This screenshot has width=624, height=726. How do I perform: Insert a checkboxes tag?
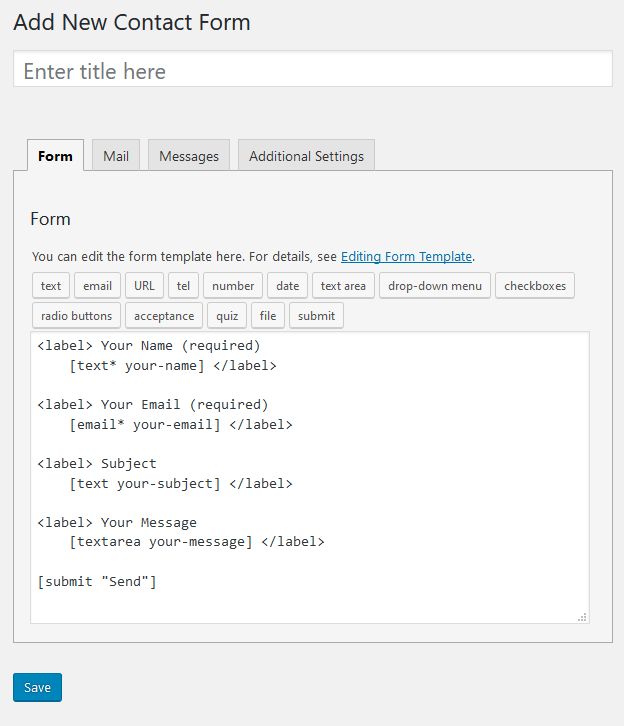pyautogui.click(x=535, y=286)
